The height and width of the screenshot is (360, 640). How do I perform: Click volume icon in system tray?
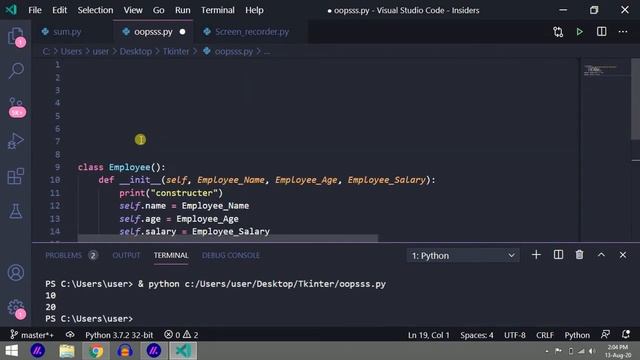[x=591, y=351]
